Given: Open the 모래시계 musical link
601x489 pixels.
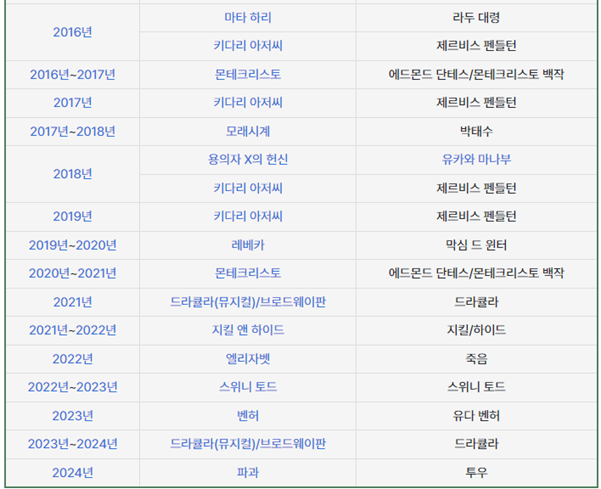Looking at the screenshot, I should point(248,131).
